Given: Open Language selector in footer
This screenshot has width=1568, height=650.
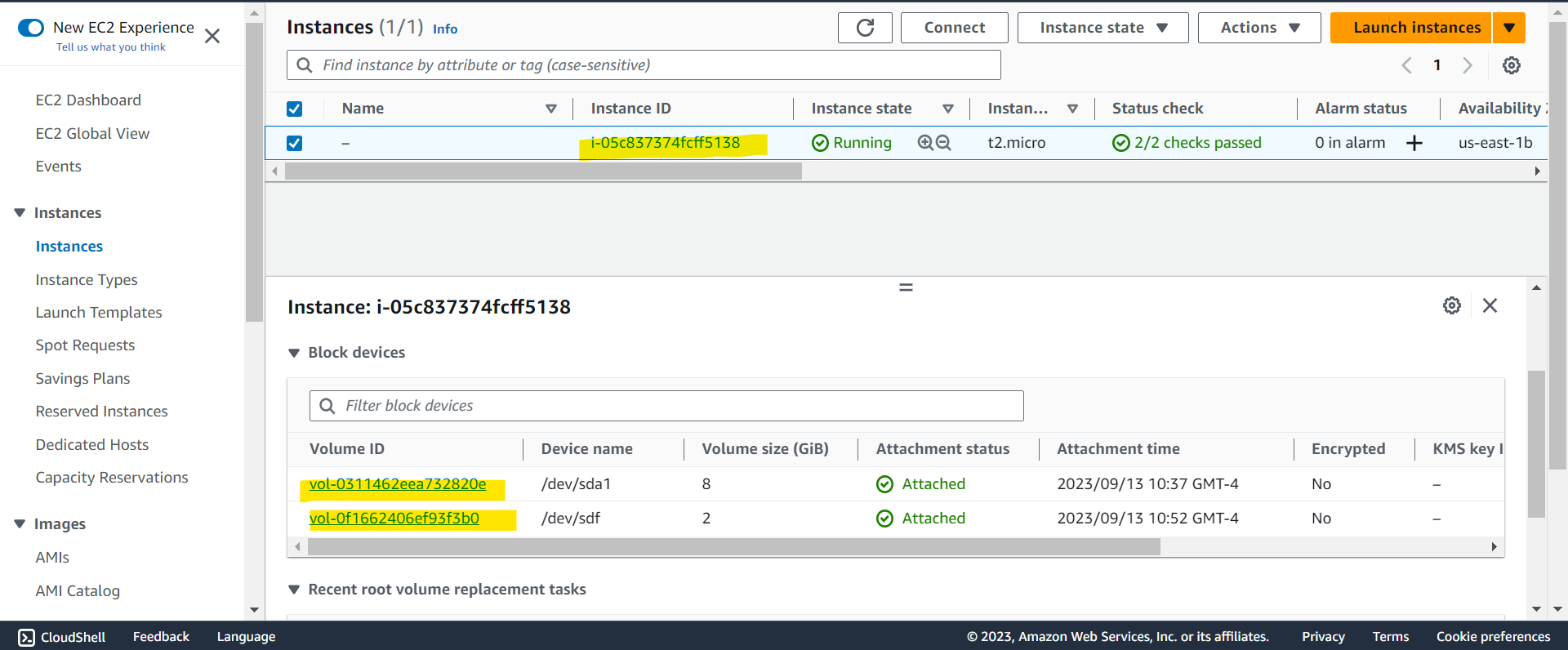Looking at the screenshot, I should pos(246,637).
